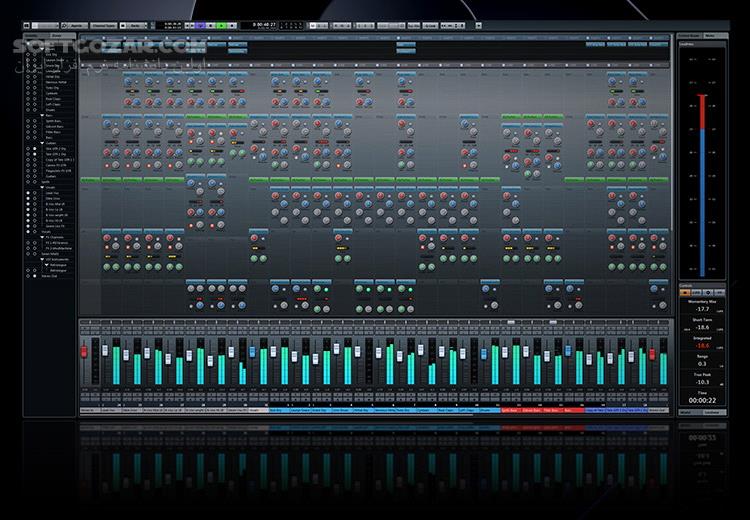
Task: Toggle left zone dot for Lead Vox
Action: [28, 193]
